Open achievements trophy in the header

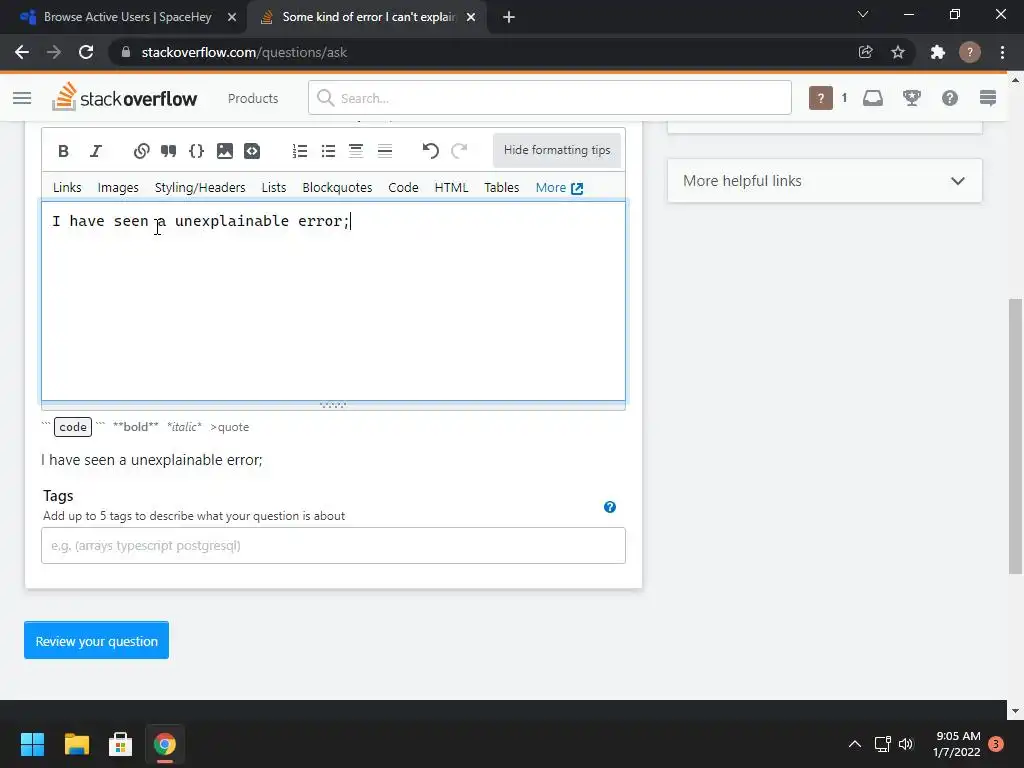(912, 98)
